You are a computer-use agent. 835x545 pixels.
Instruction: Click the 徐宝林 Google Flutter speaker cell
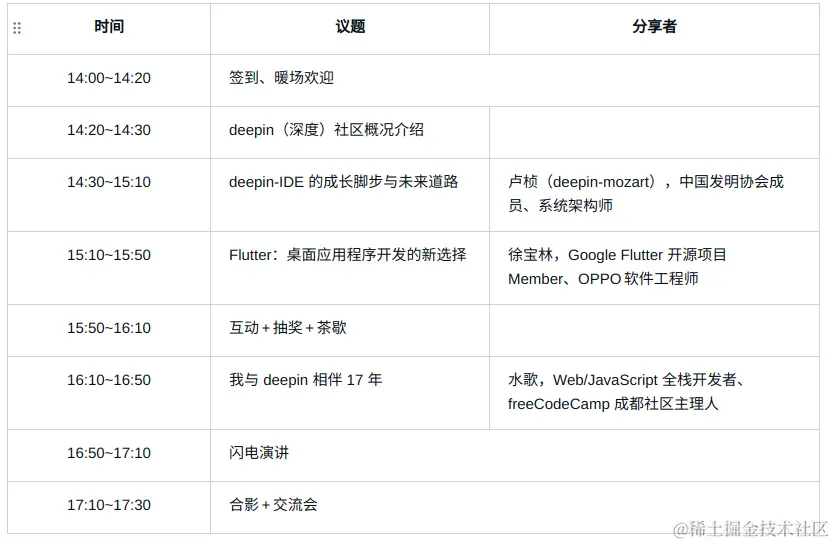[x=617, y=267]
